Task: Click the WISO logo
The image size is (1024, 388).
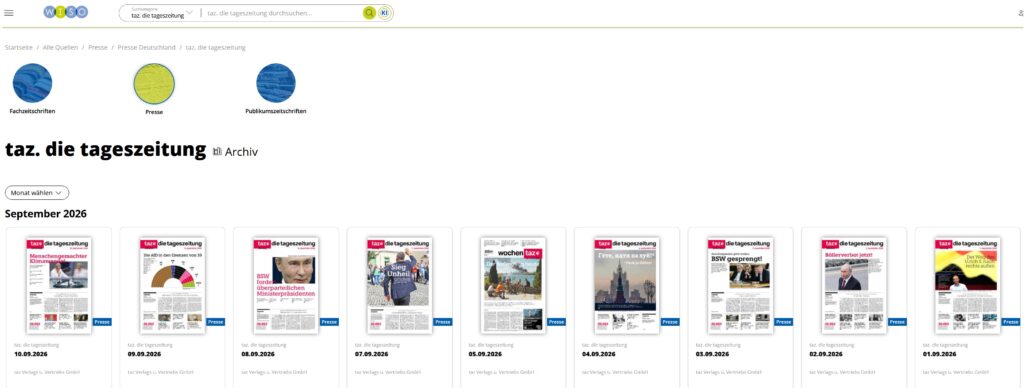Action: 65,12
